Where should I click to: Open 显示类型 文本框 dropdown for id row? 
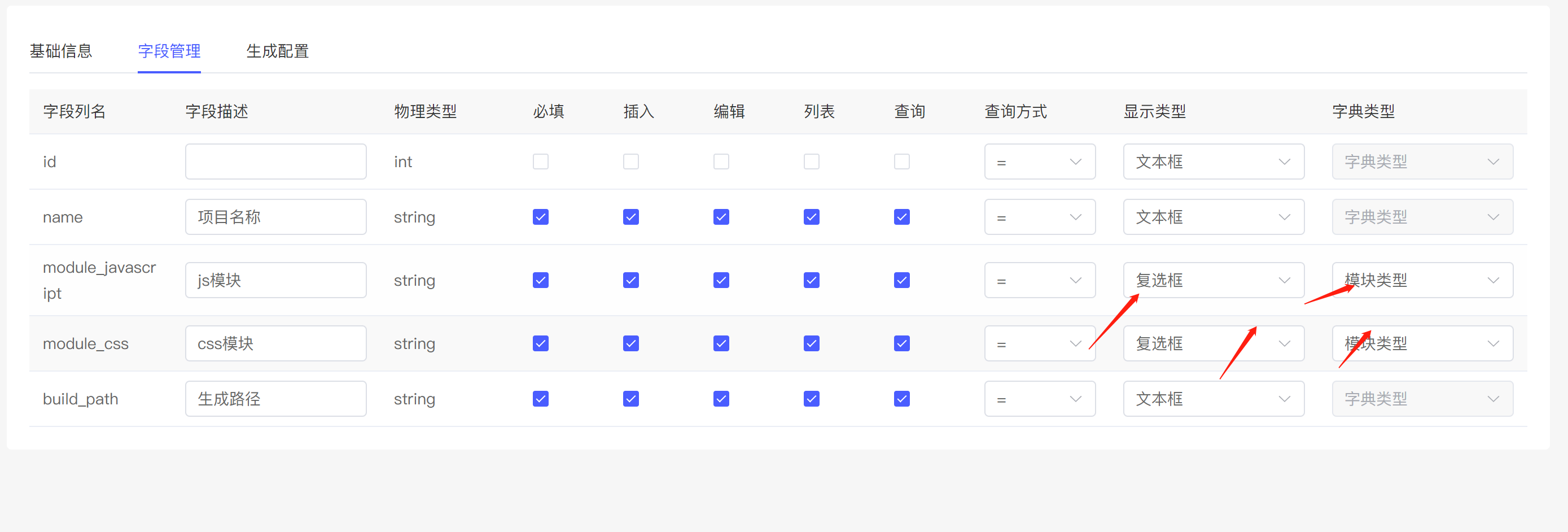click(x=1214, y=162)
